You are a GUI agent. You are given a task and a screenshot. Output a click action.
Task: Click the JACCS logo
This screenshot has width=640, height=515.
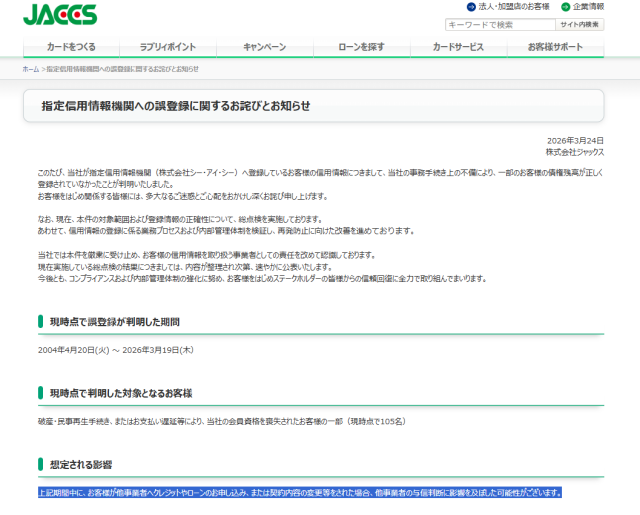tap(59, 16)
